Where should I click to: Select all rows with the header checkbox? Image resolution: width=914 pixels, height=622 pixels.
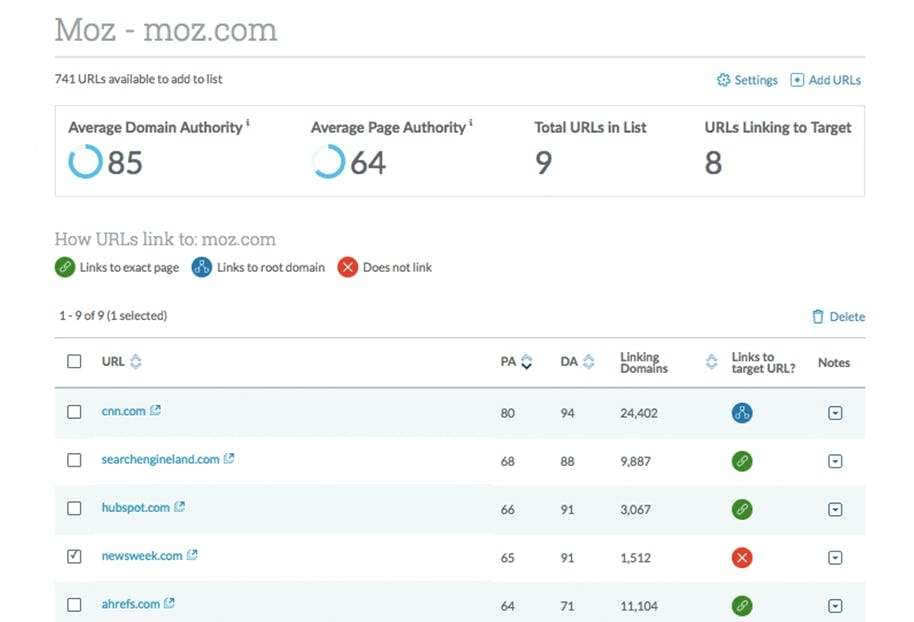[74, 362]
